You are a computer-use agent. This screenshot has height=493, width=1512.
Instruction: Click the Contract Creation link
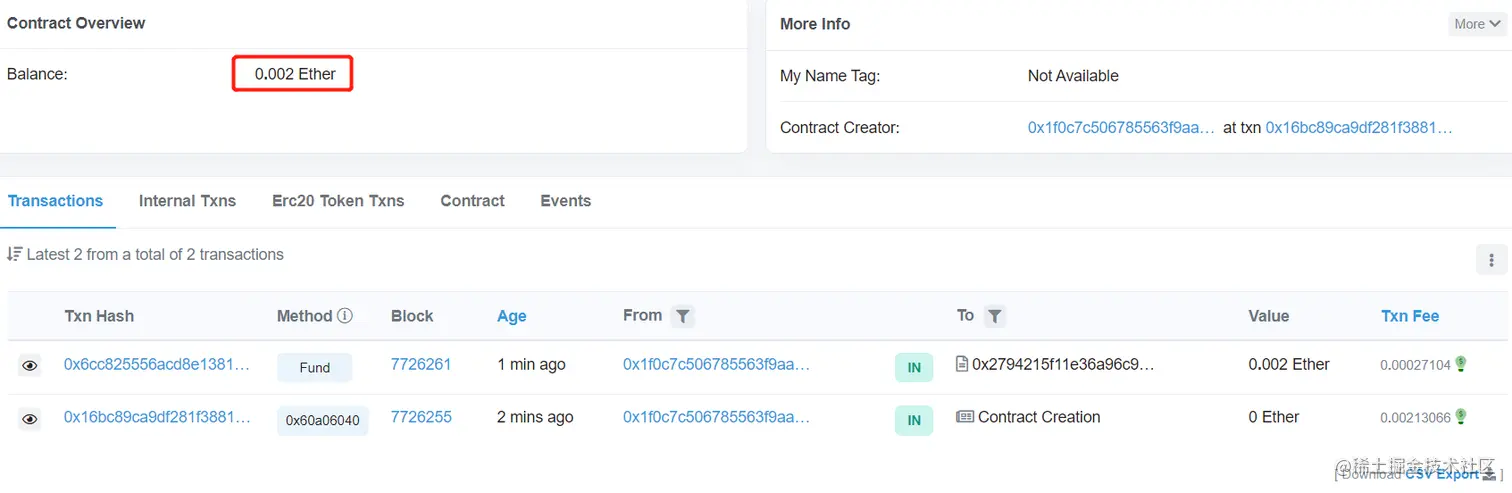tap(1039, 417)
